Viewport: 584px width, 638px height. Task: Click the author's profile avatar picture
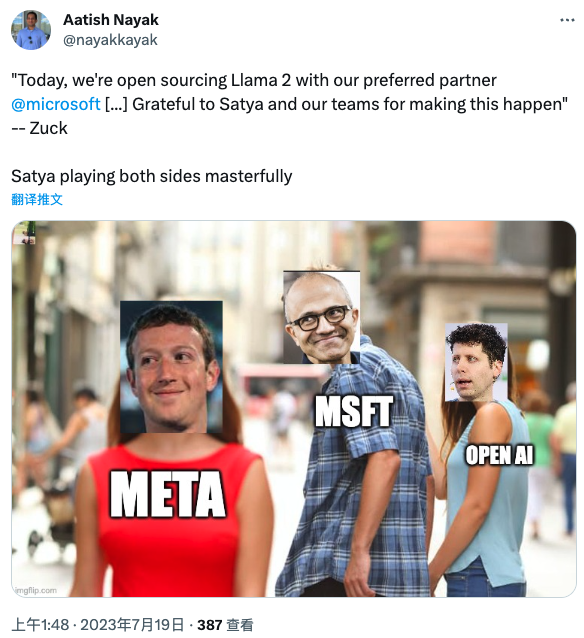point(31,30)
